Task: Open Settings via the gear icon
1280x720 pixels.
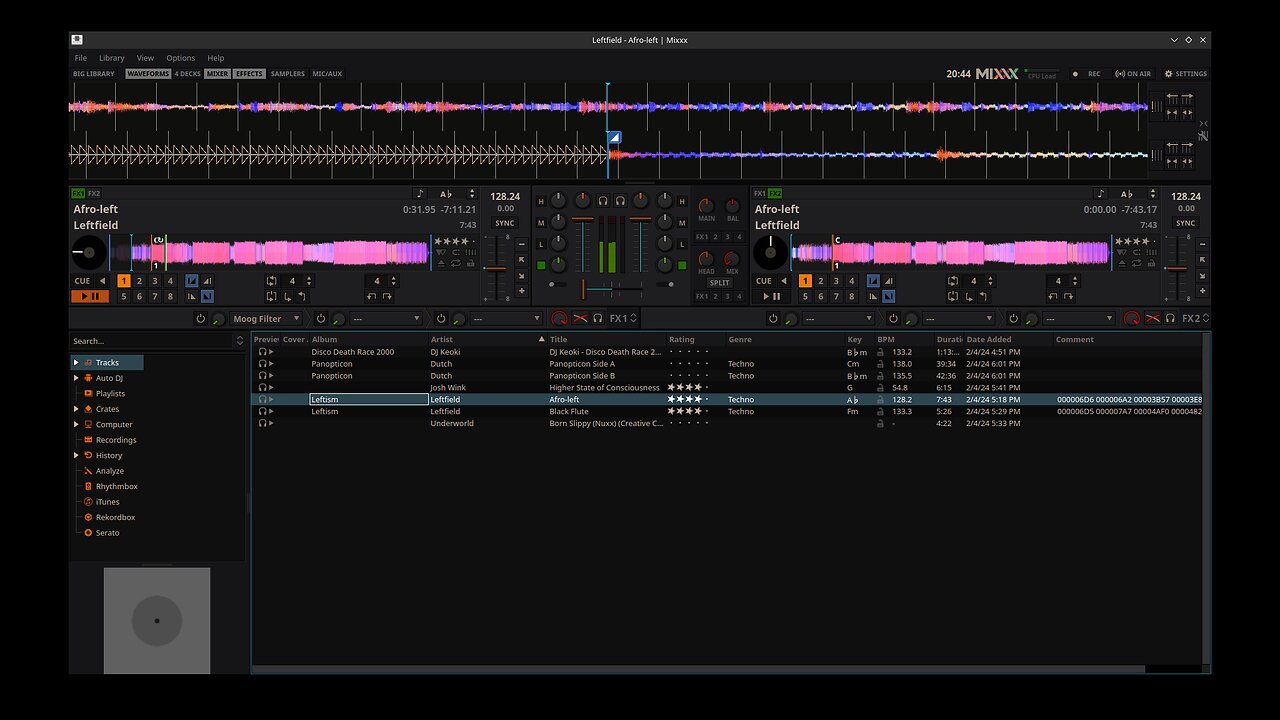Action: 1186,74
